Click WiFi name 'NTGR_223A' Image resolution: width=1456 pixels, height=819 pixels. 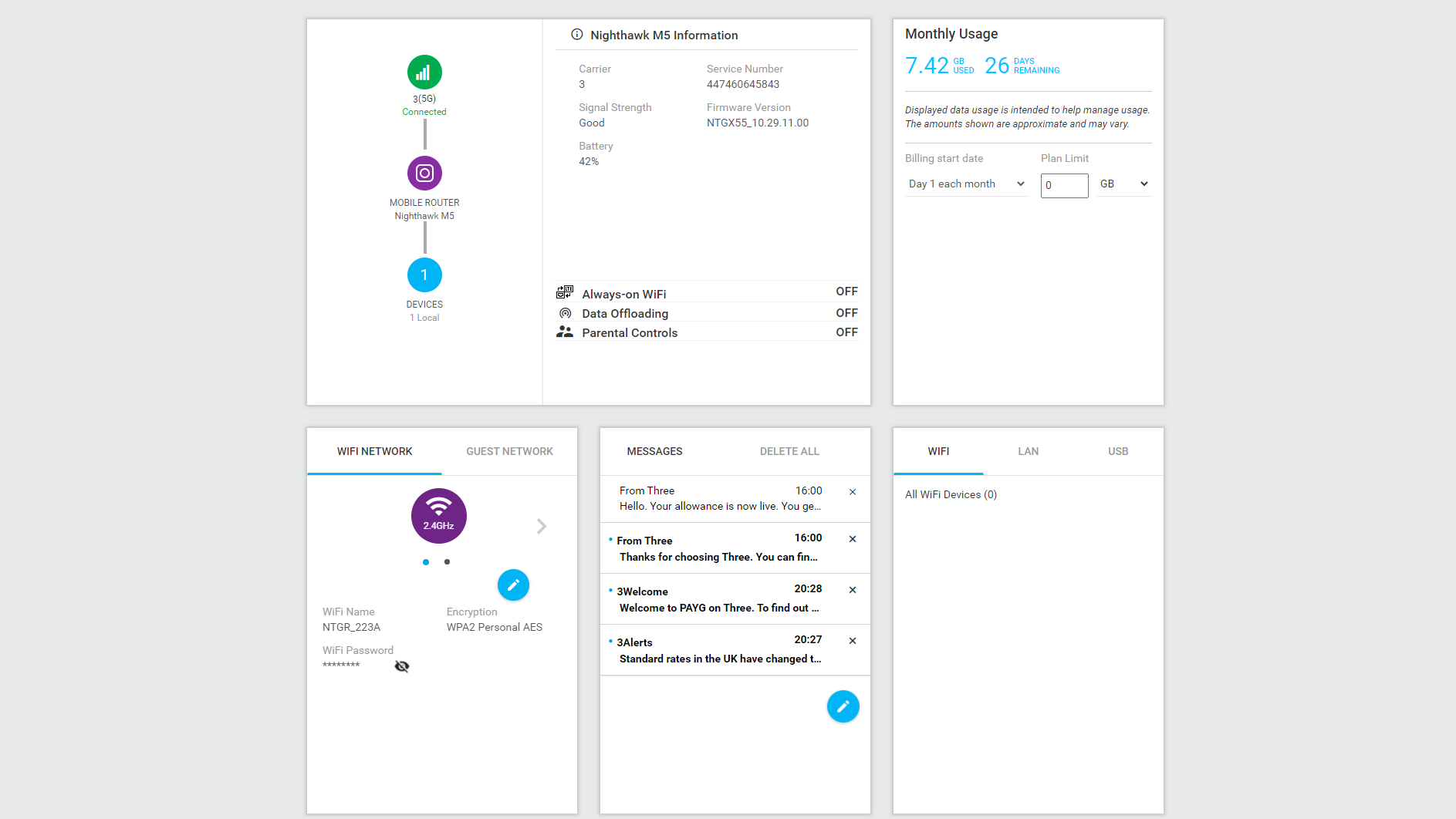point(351,628)
